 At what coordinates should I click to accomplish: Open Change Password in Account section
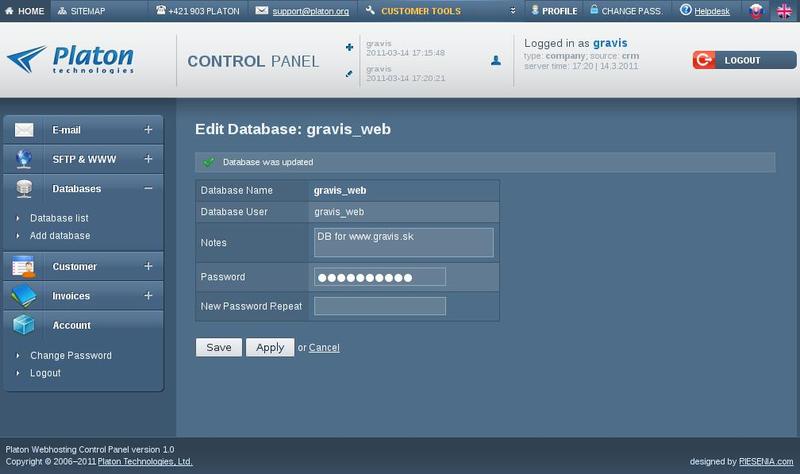click(71, 356)
